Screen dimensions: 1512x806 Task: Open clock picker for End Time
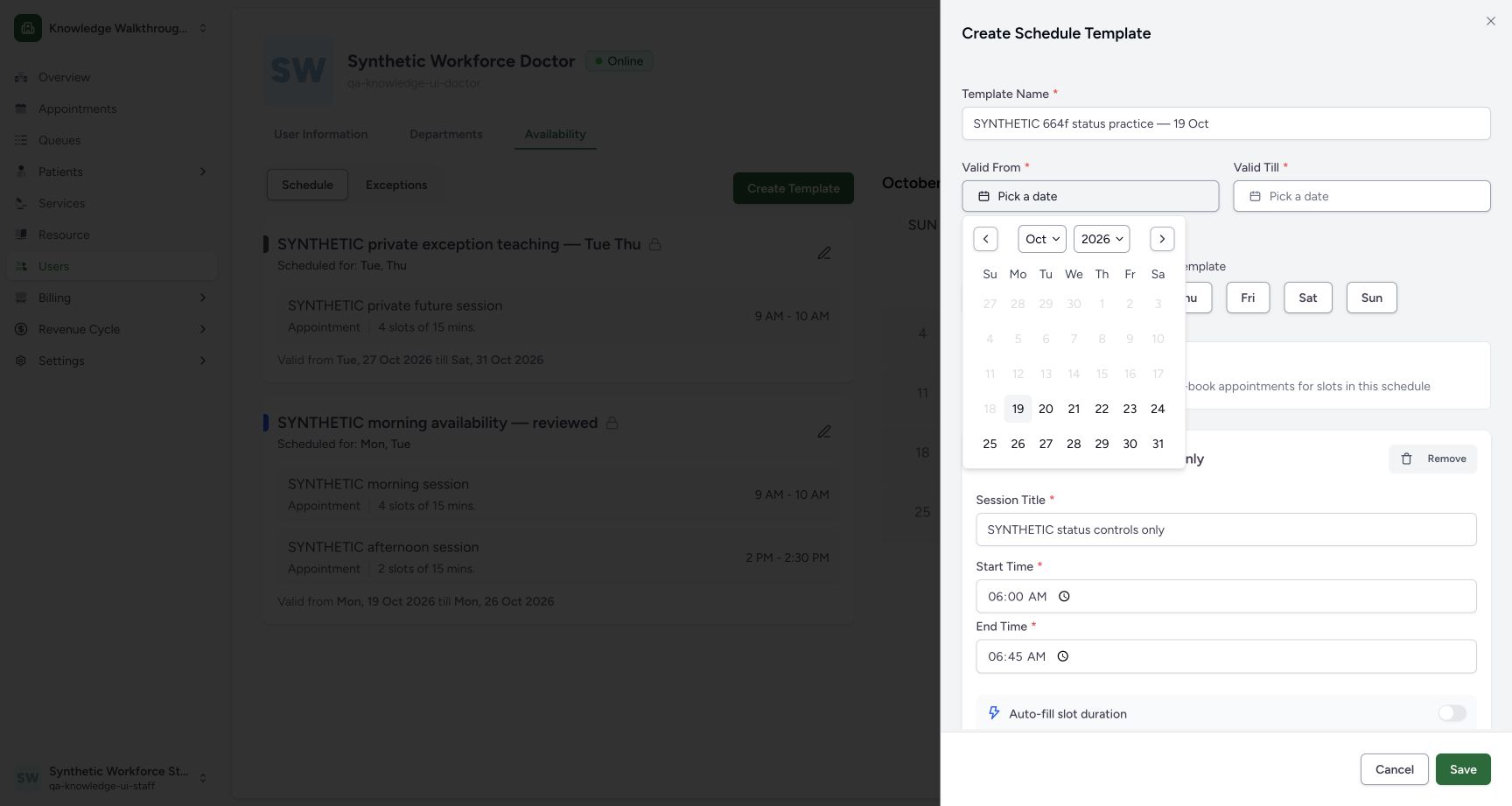1063,656
